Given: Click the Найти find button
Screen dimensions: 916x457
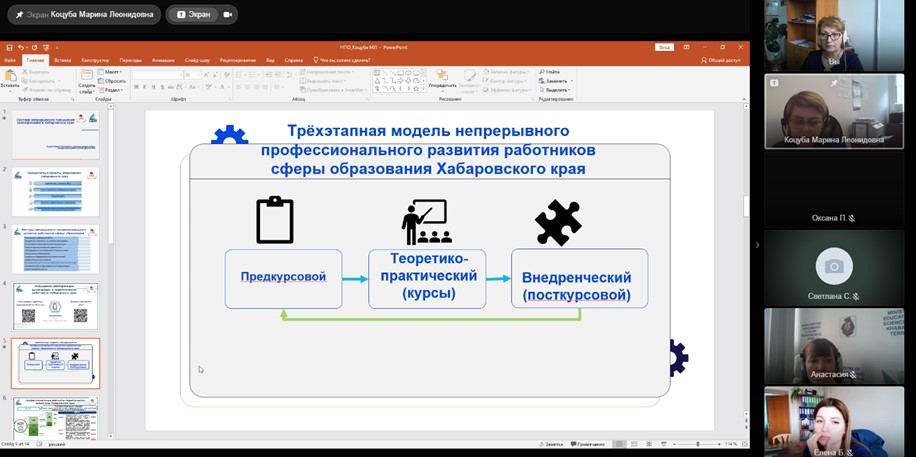Looking at the screenshot, I should click(x=551, y=72).
